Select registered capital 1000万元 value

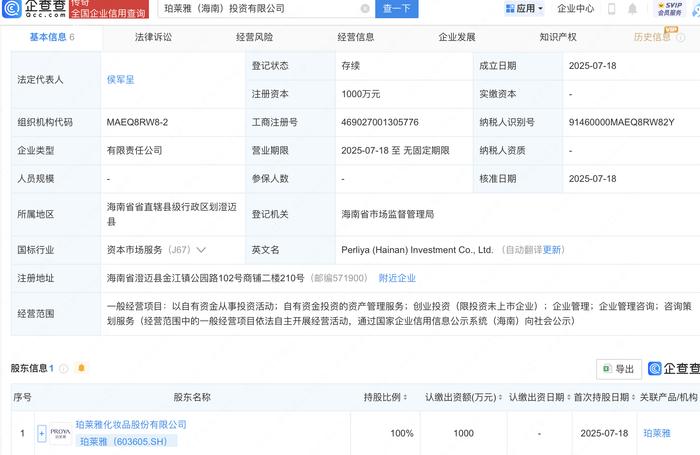(x=360, y=94)
